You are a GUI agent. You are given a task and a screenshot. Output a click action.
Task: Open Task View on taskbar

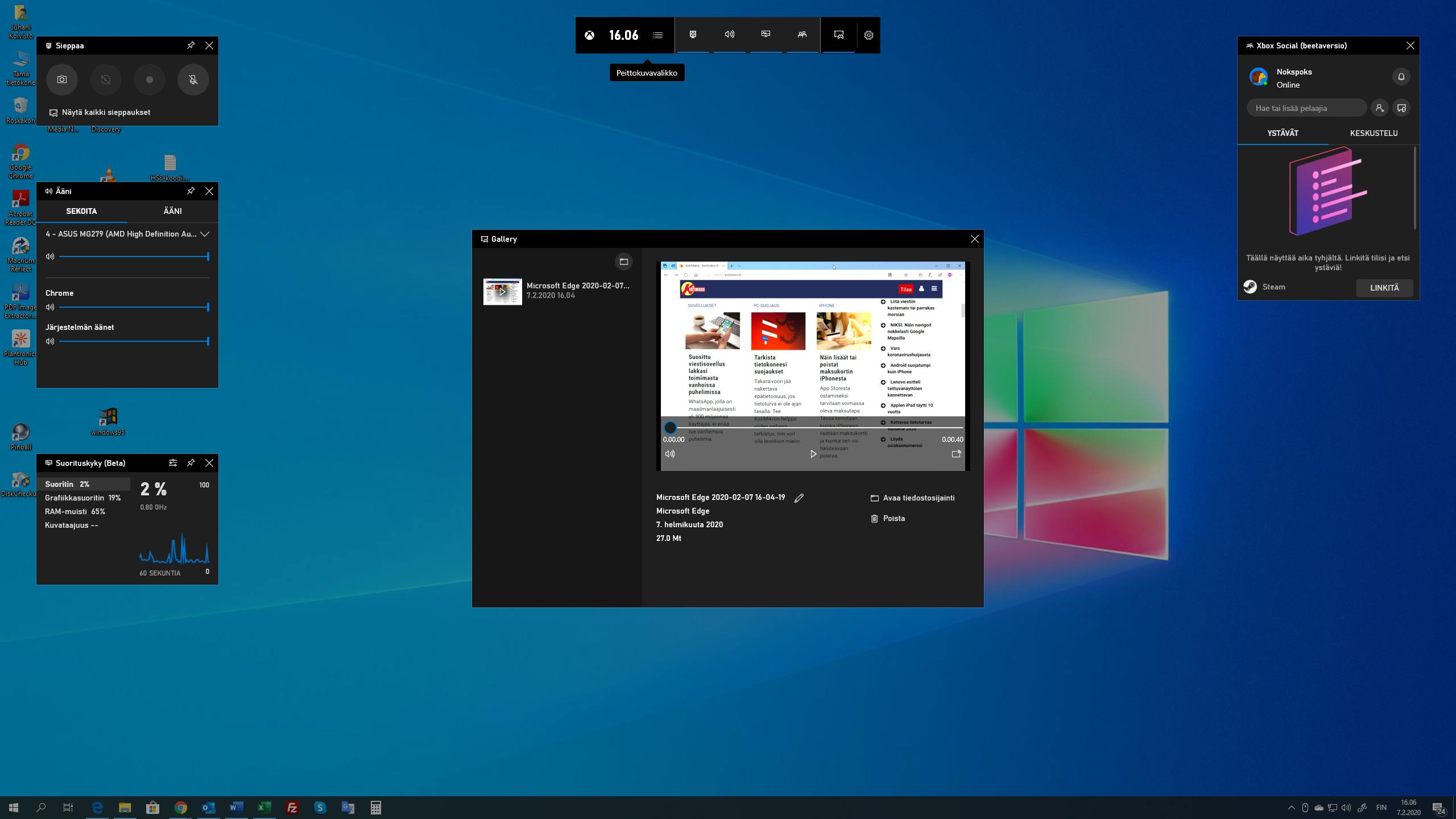[68, 808]
